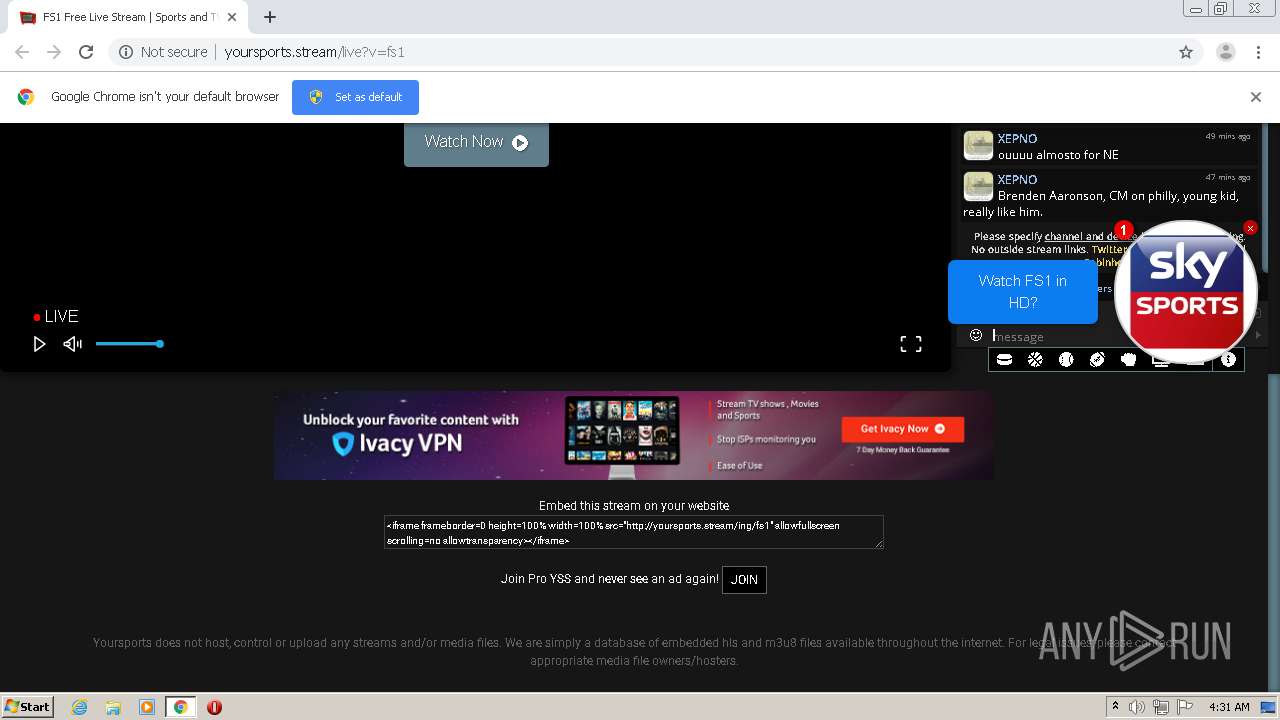Adjust the volume slider
Viewport: 1280px width, 720px height.
point(129,344)
